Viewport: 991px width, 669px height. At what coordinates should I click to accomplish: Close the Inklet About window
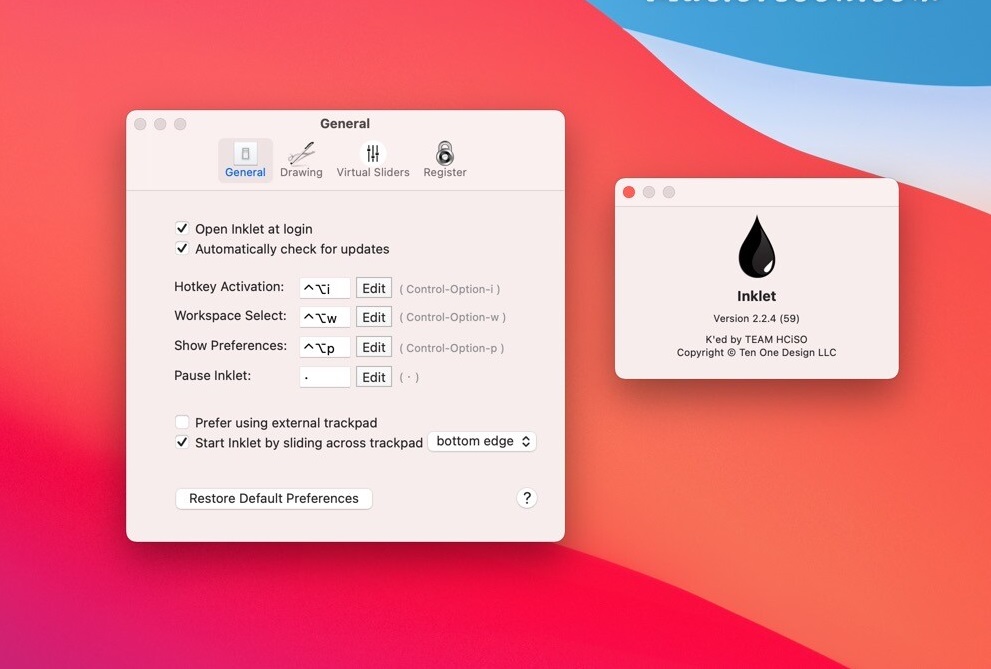point(629,192)
